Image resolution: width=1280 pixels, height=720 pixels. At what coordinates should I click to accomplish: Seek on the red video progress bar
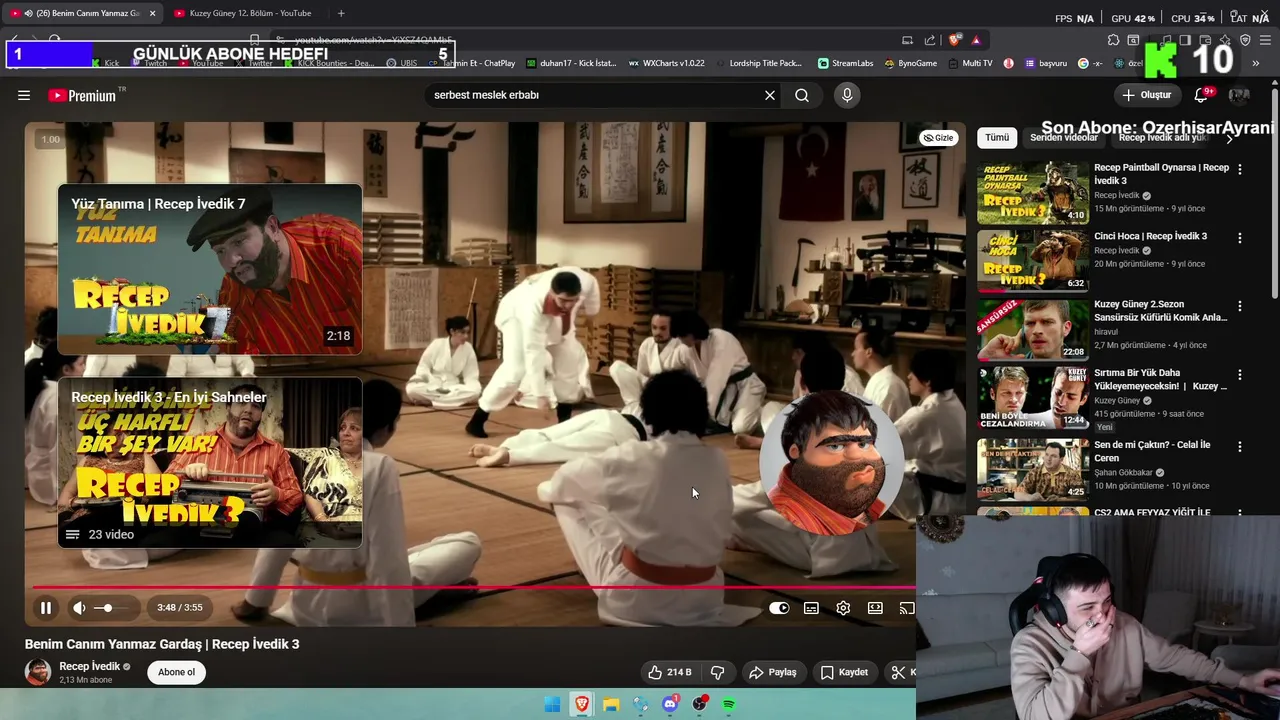click(x=473, y=587)
